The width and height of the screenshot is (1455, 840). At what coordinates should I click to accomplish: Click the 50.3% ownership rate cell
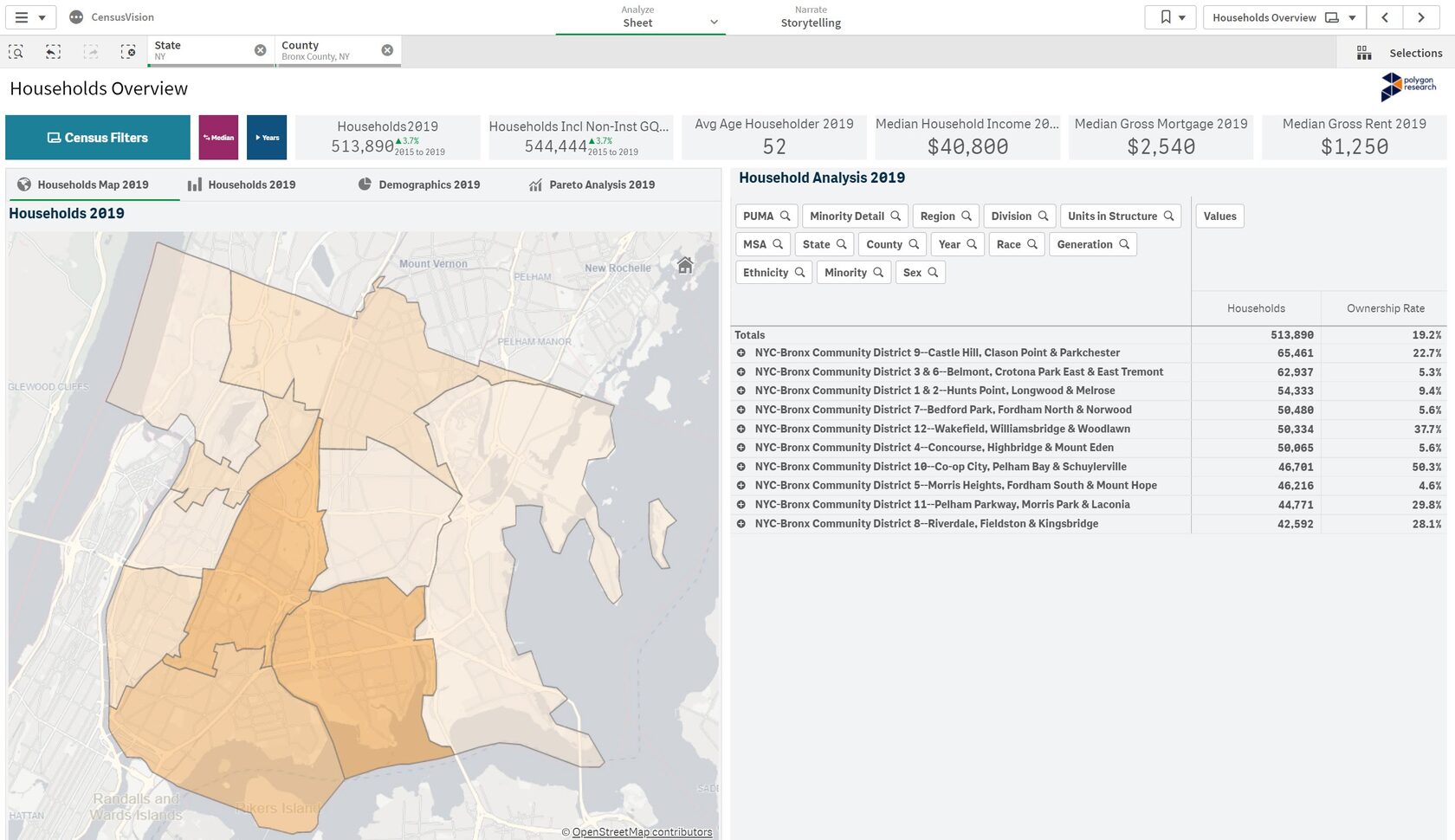click(x=1426, y=467)
